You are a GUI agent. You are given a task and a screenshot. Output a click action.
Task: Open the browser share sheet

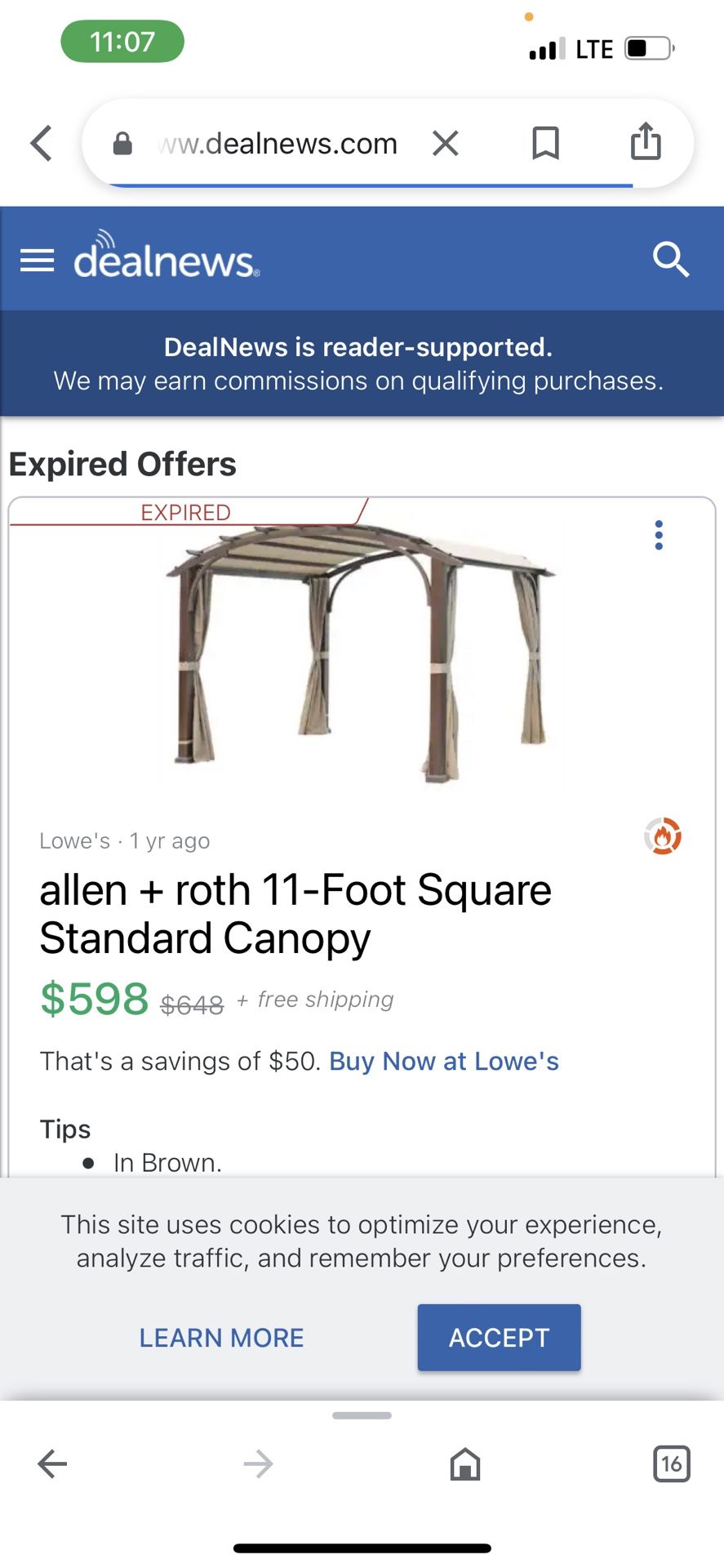click(x=646, y=141)
